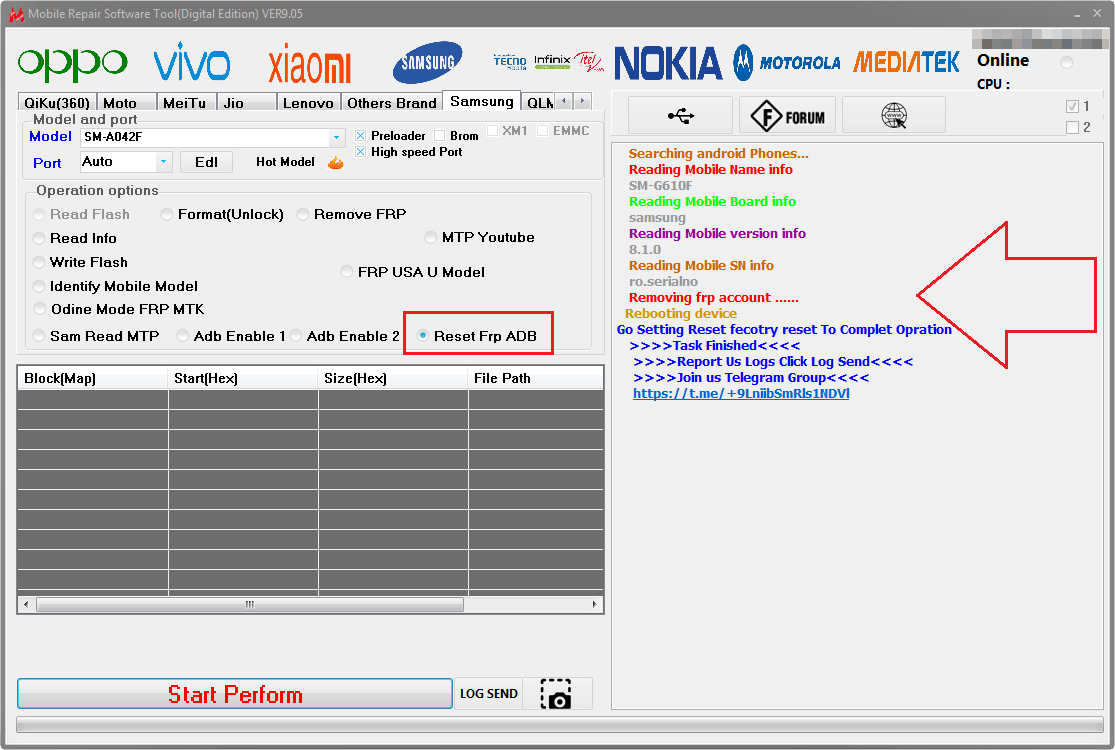Click the Tecno brand logo
The image size is (1115, 750).
[x=510, y=62]
